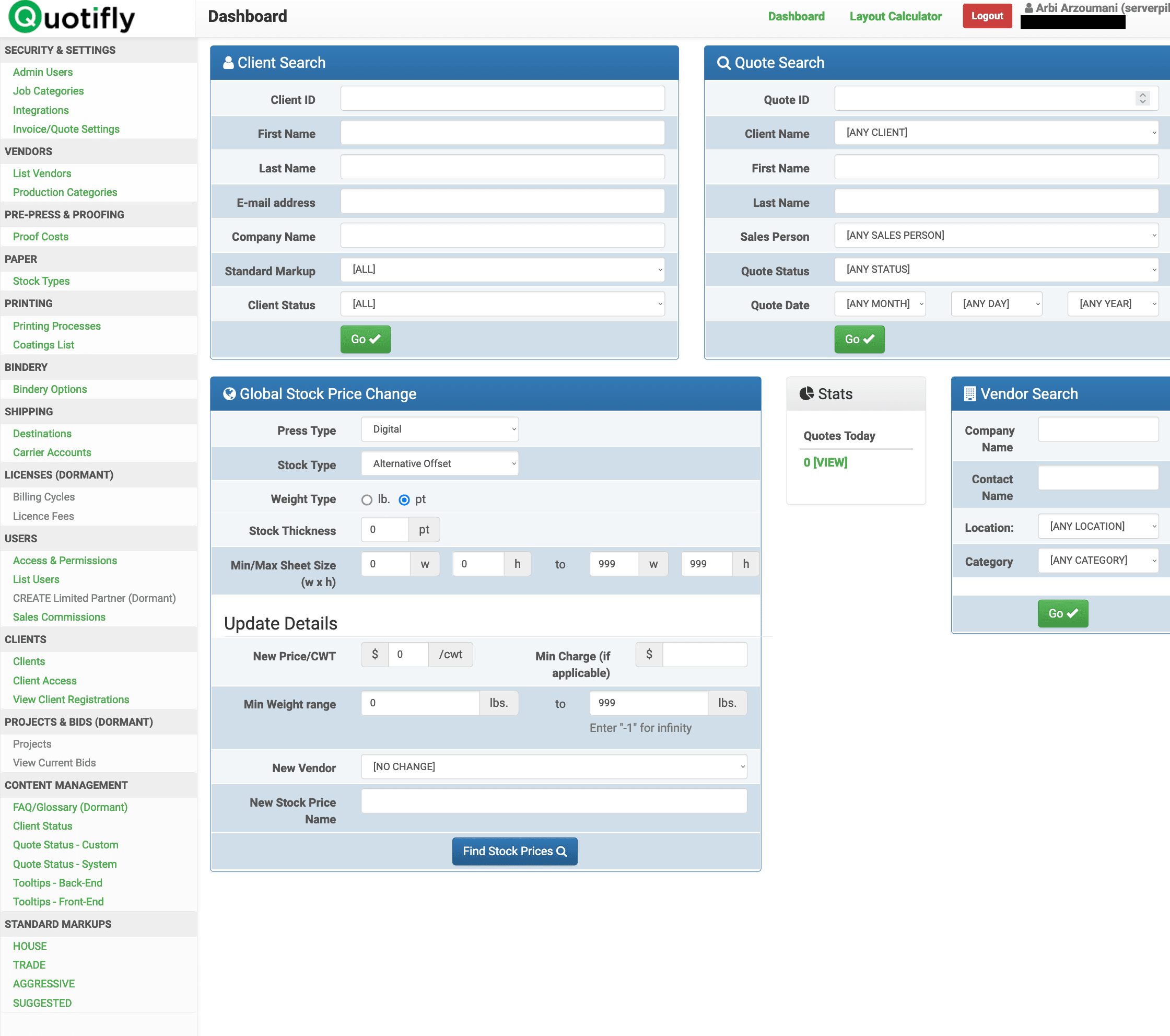Click the Global Stock Price globe icon
The image size is (1170, 1036).
pos(229,393)
